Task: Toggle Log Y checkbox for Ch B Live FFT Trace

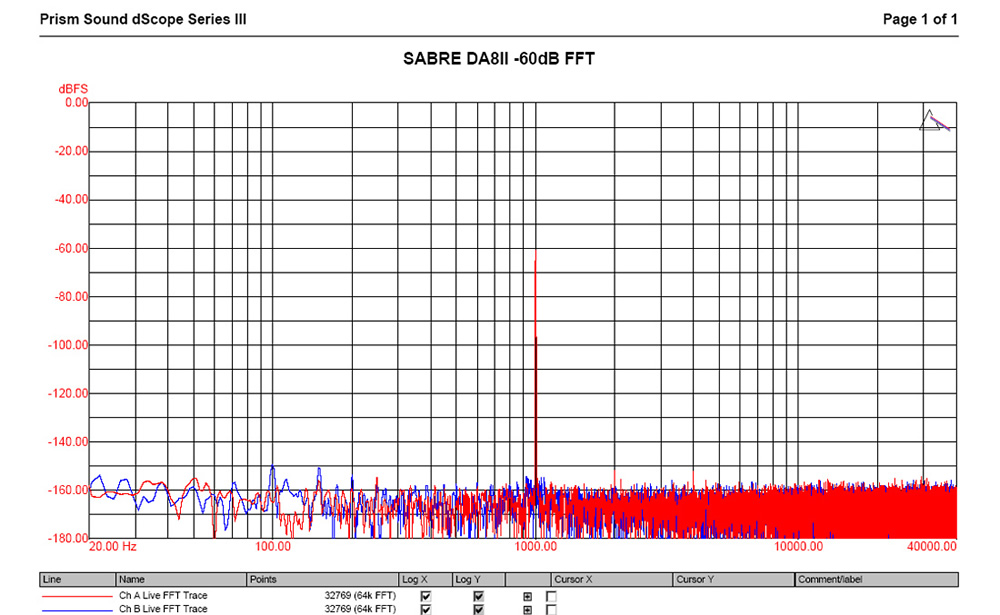Action: [x=478, y=610]
